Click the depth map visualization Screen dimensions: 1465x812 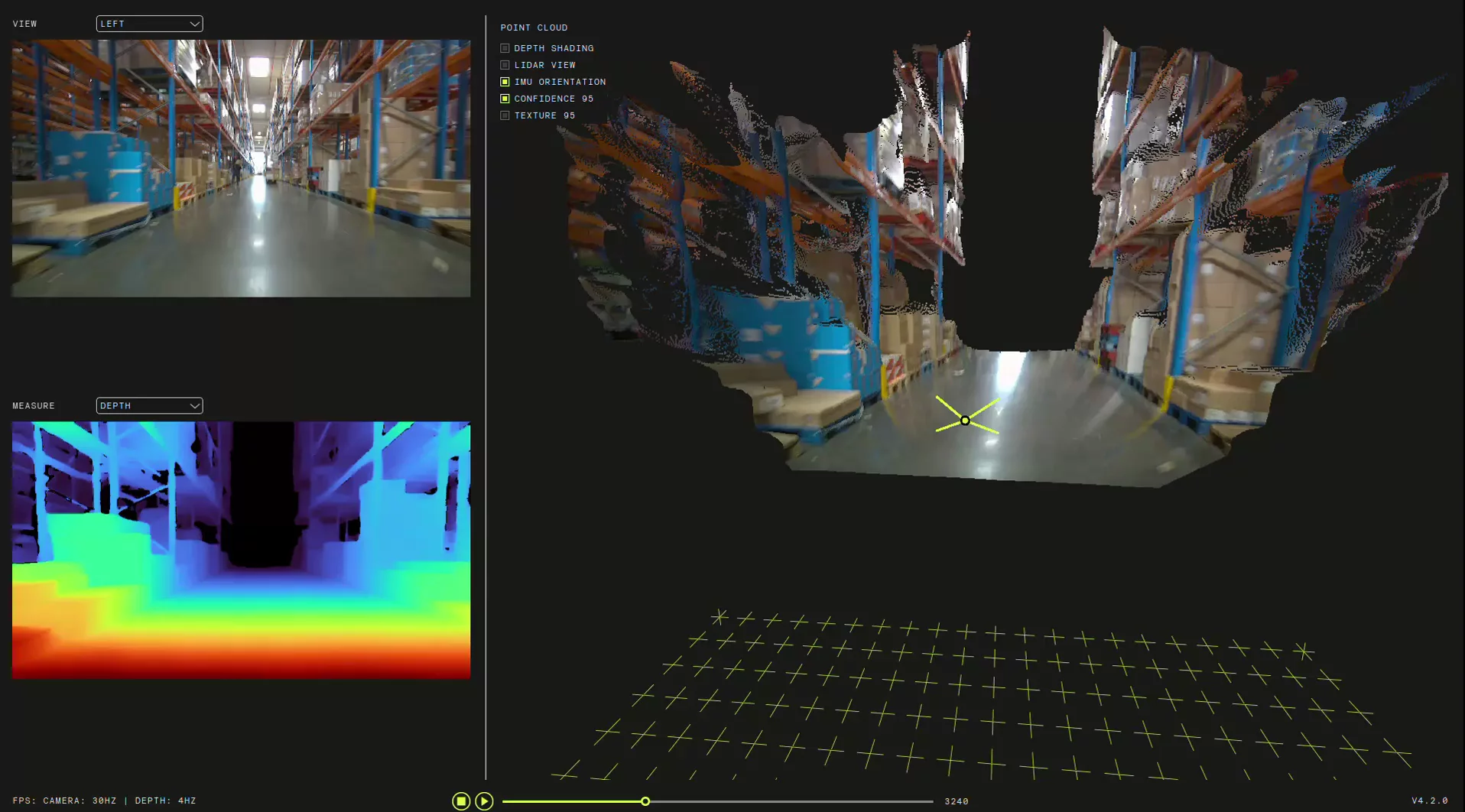[241, 550]
